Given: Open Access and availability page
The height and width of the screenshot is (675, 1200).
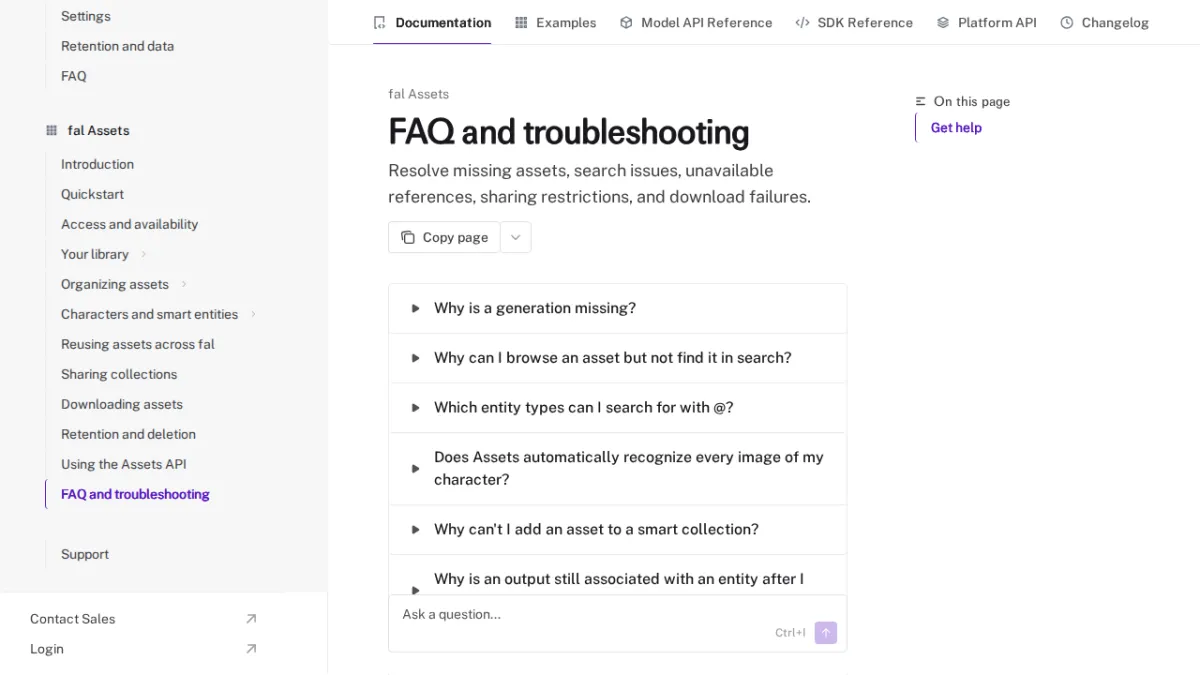Looking at the screenshot, I should pos(129,224).
